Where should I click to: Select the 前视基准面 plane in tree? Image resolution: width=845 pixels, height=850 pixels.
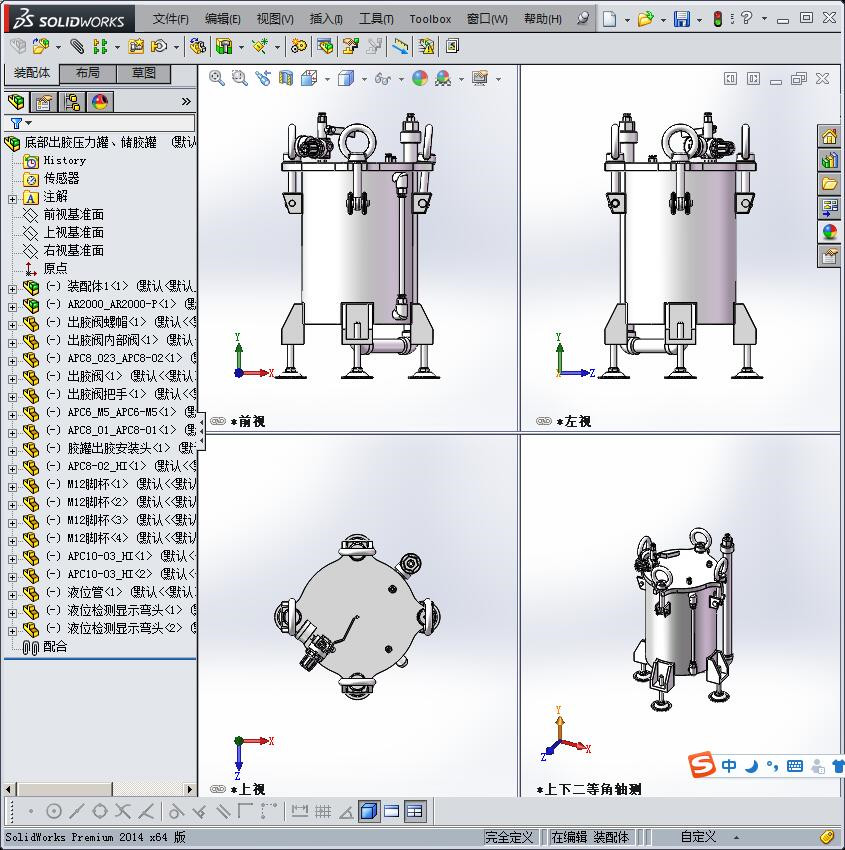(74, 215)
